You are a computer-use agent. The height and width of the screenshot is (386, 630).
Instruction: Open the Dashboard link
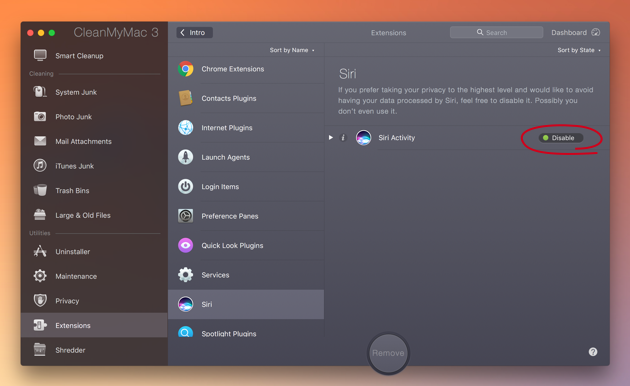click(569, 33)
